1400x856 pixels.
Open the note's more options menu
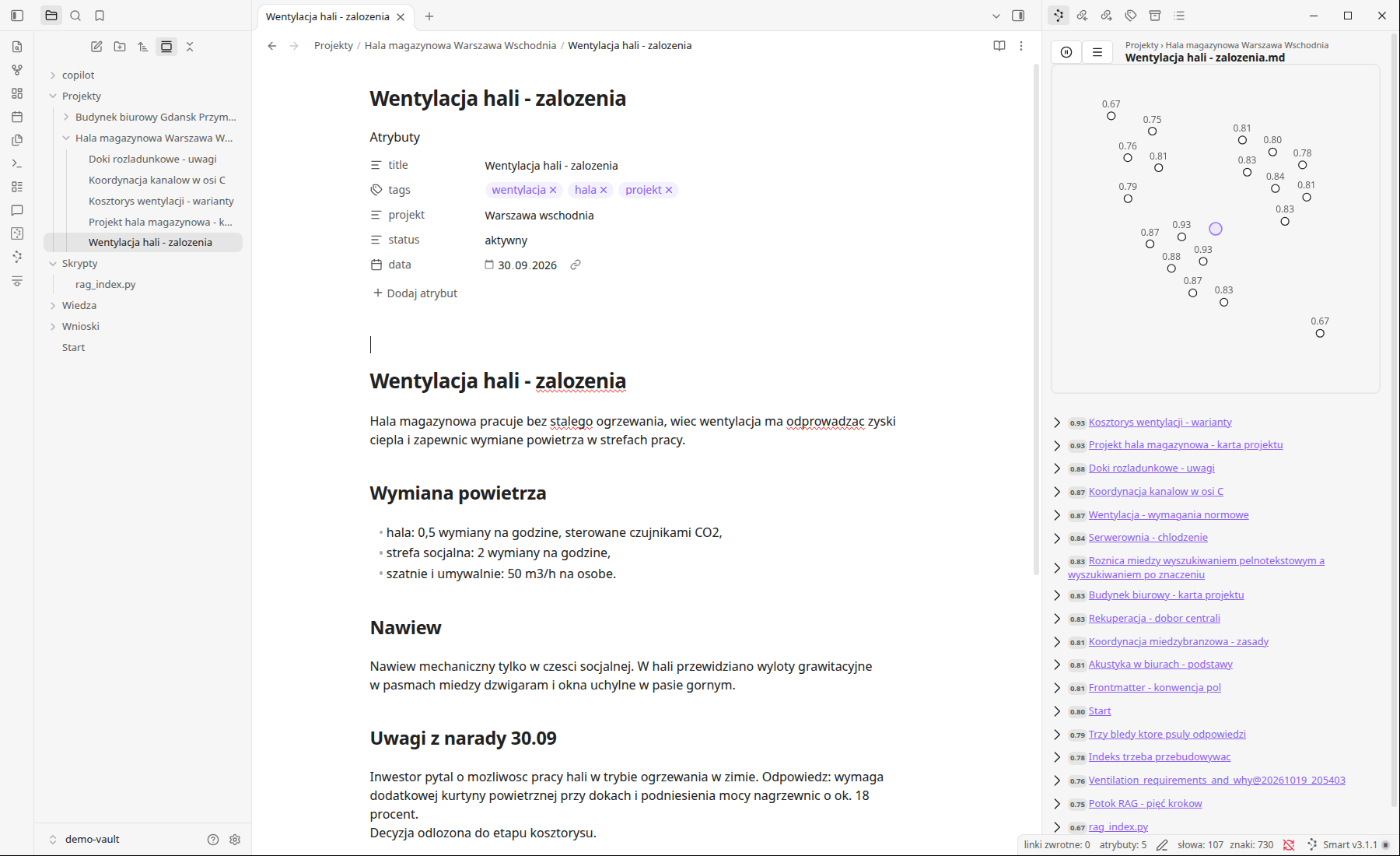1021,46
